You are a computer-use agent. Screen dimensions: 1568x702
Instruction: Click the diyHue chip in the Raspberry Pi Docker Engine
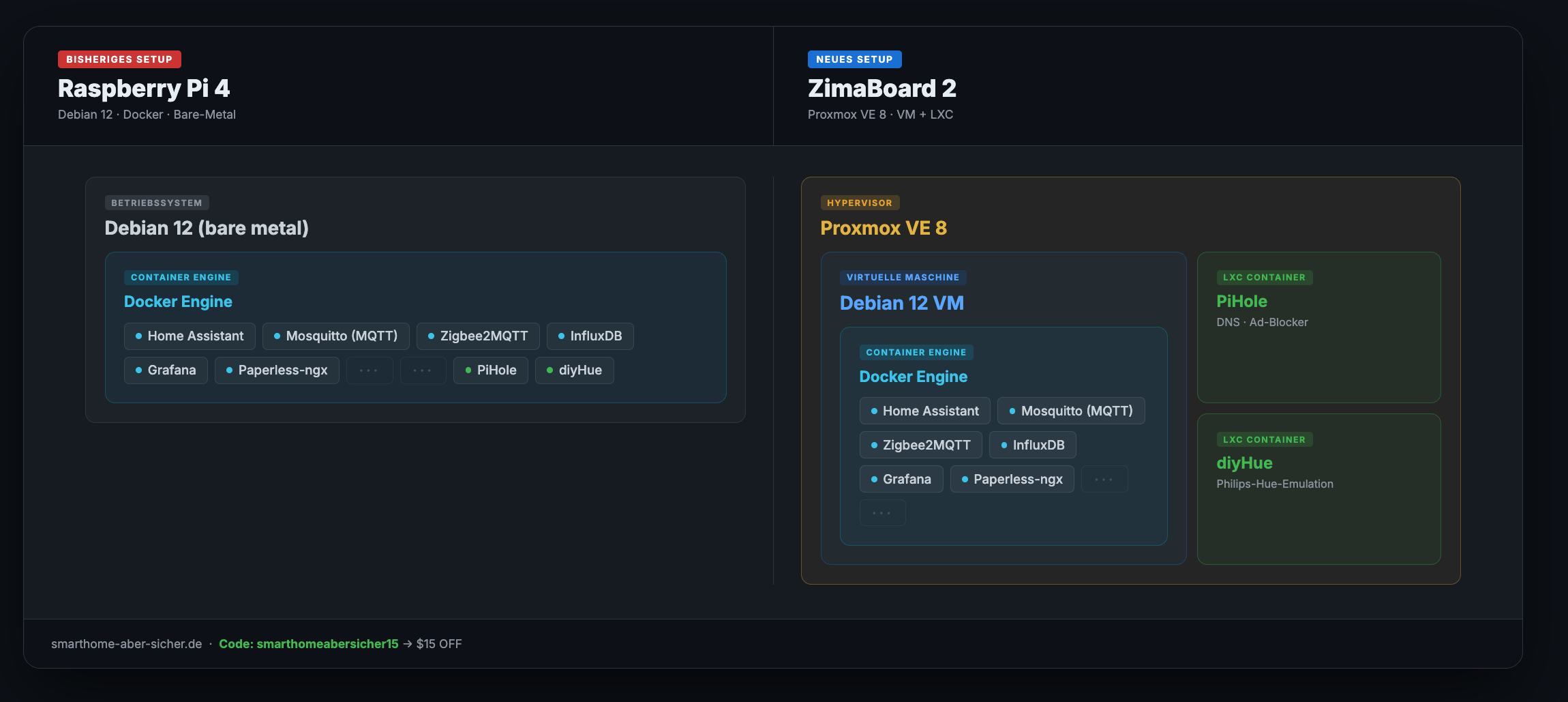(x=574, y=370)
